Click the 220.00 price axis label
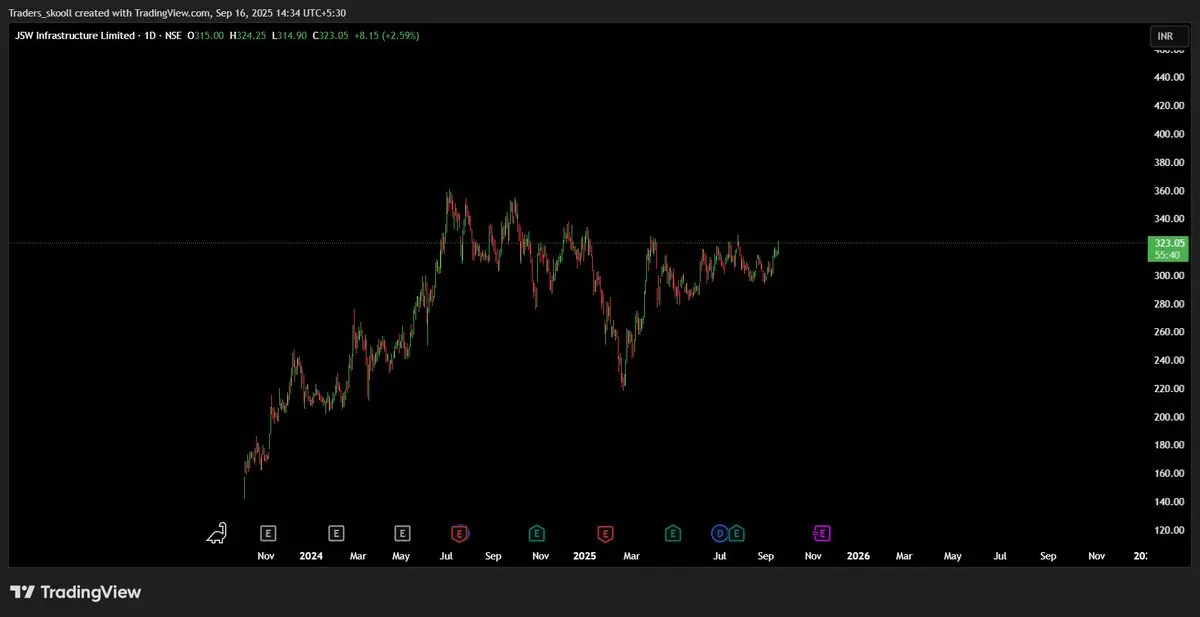 pyautogui.click(x=1169, y=388)
